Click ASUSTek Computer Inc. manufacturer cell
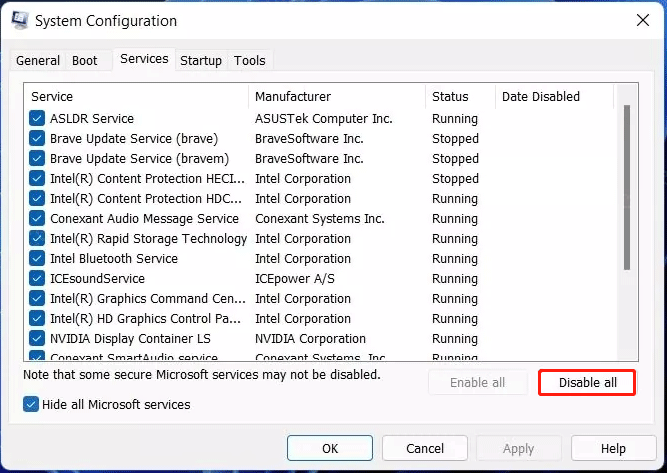The image size is (667, 473). (x=324, y=118)
